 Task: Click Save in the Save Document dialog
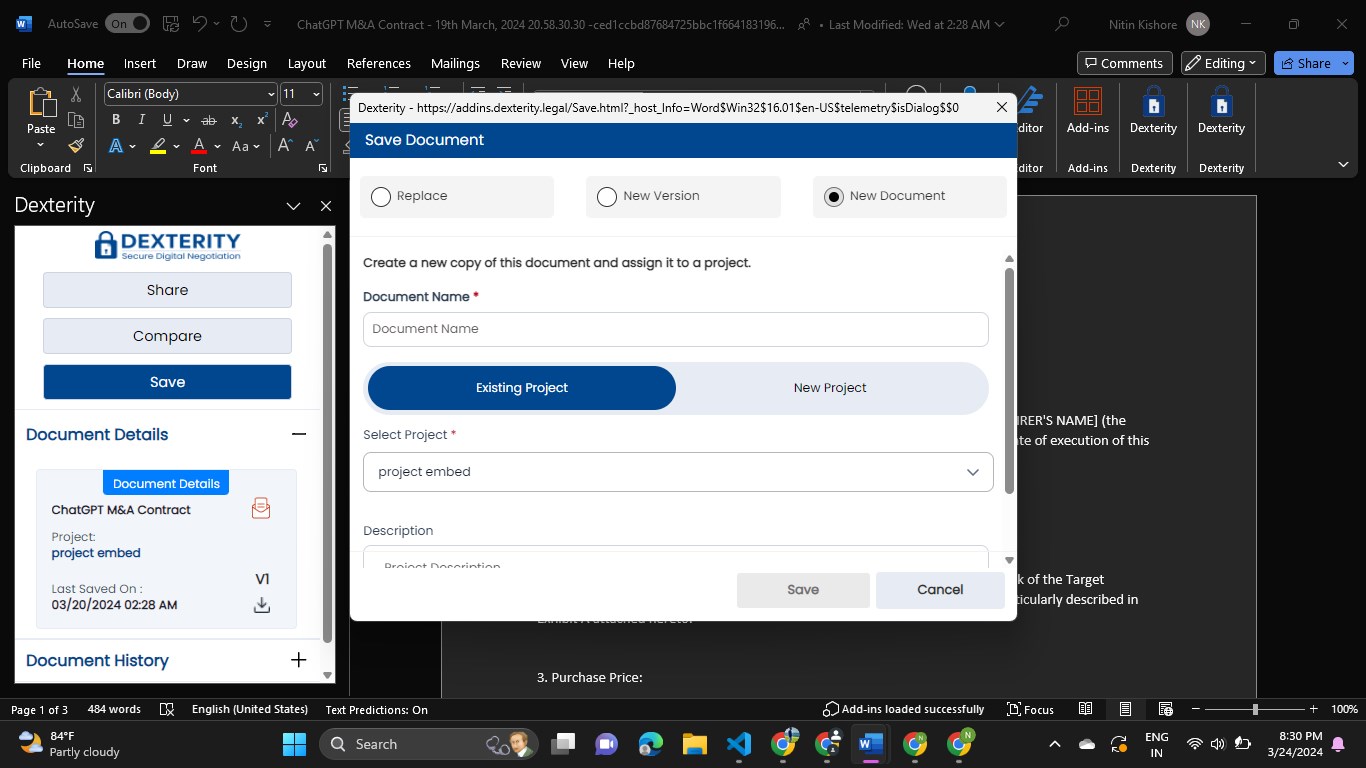[803, 590]
